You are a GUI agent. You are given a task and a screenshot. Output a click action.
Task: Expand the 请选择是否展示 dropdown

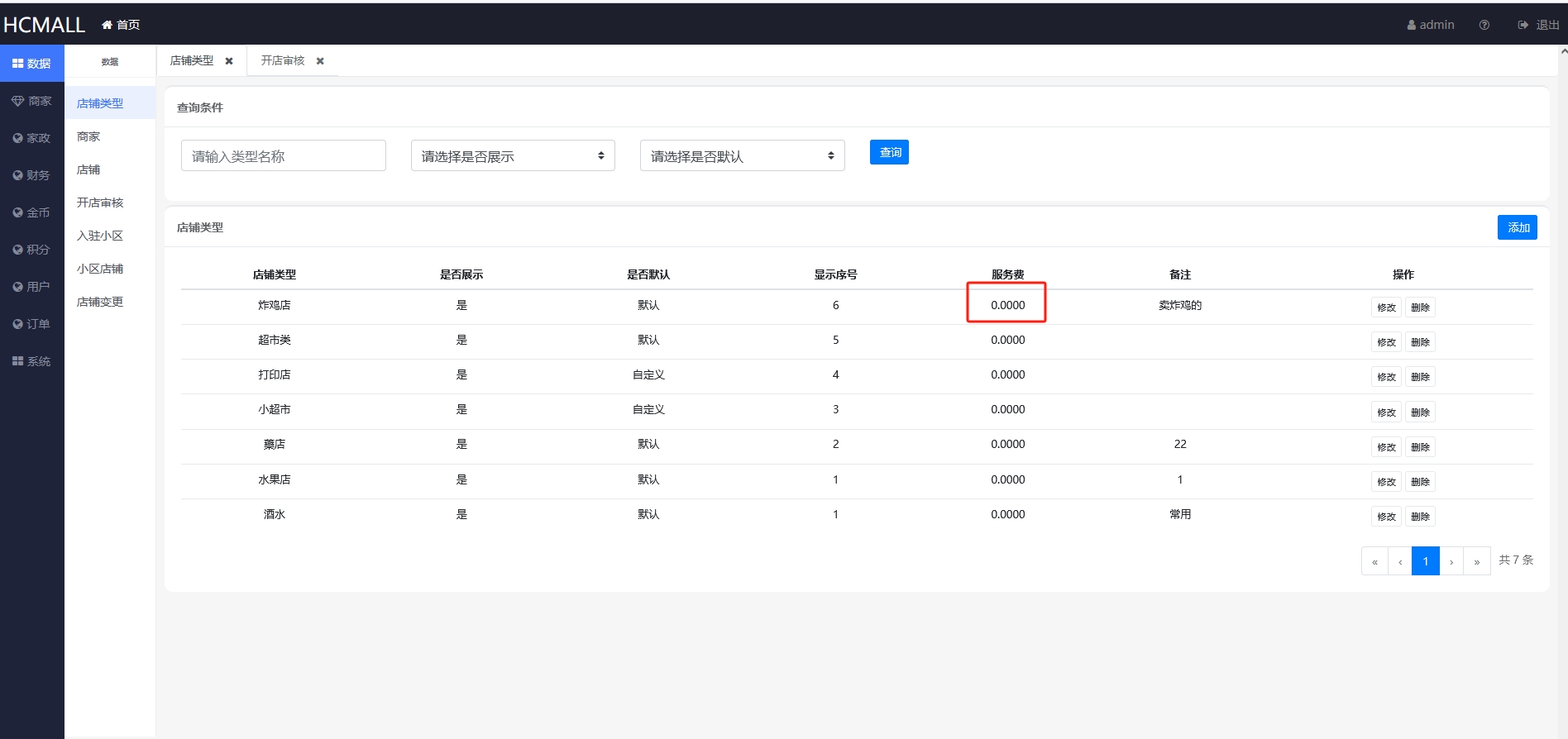point(513,155)
